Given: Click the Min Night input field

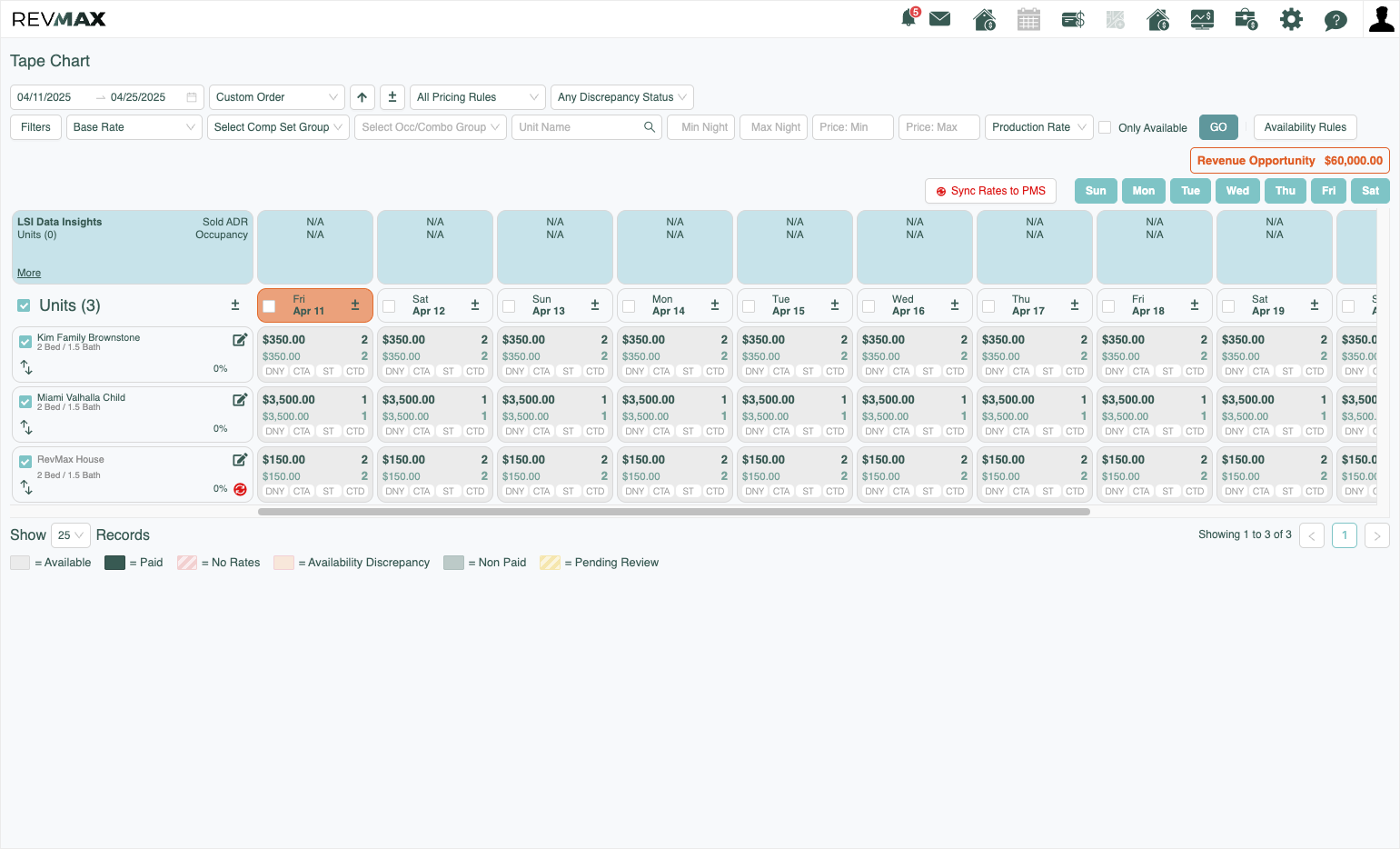Looking at the screenshot, I should point(700,127).
